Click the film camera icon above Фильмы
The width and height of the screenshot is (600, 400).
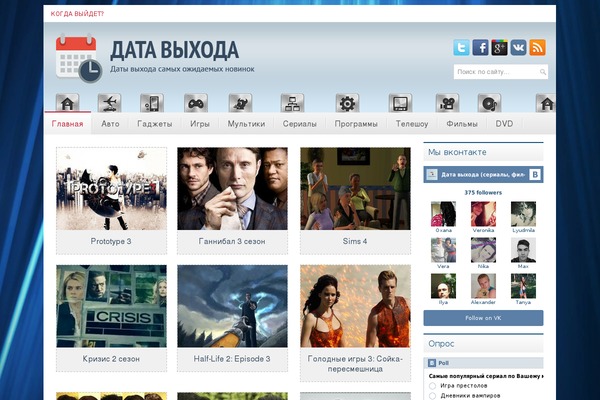click(447, 103)
